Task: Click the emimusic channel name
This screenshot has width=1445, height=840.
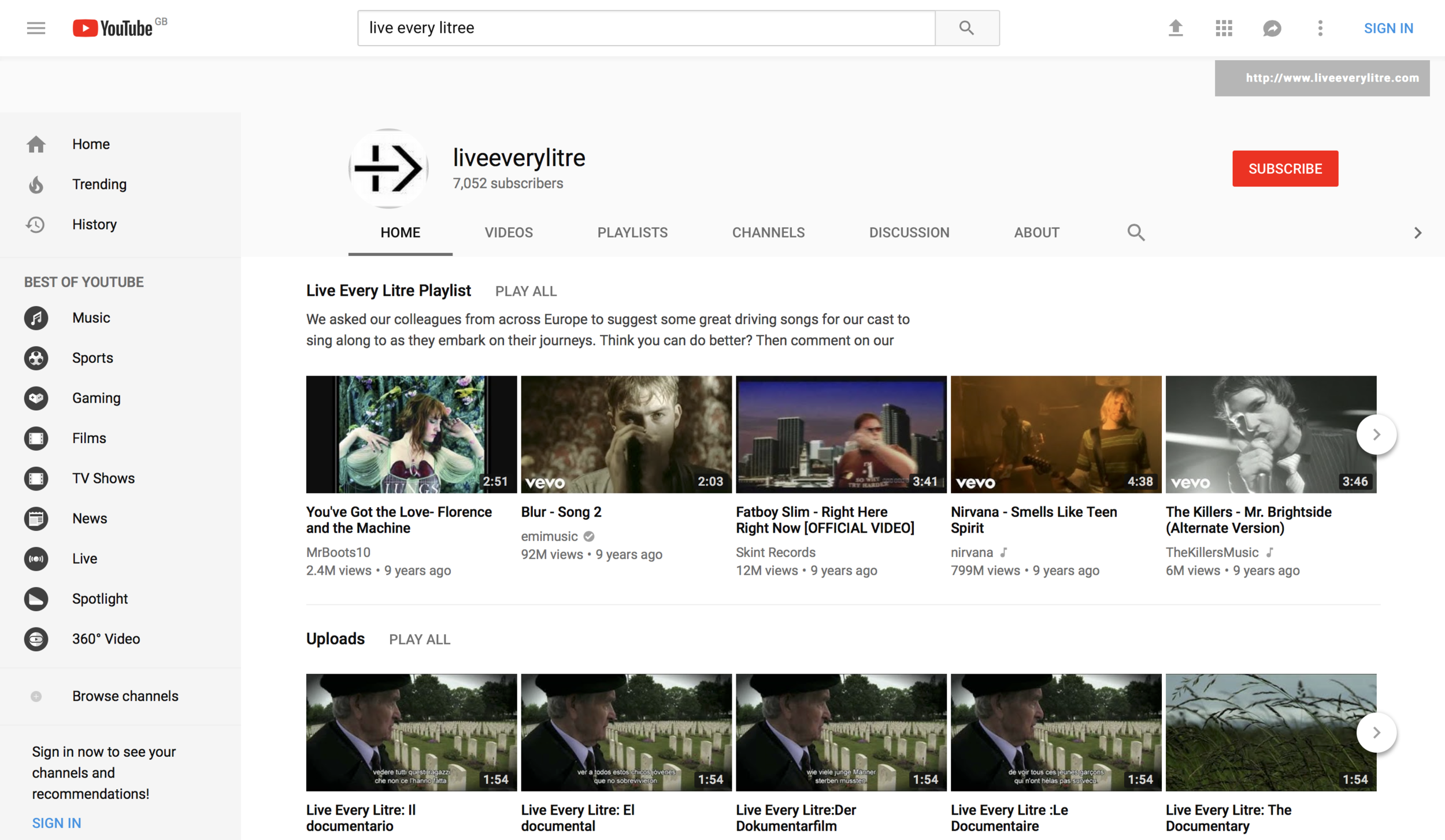Action: (x=549, y=537)
